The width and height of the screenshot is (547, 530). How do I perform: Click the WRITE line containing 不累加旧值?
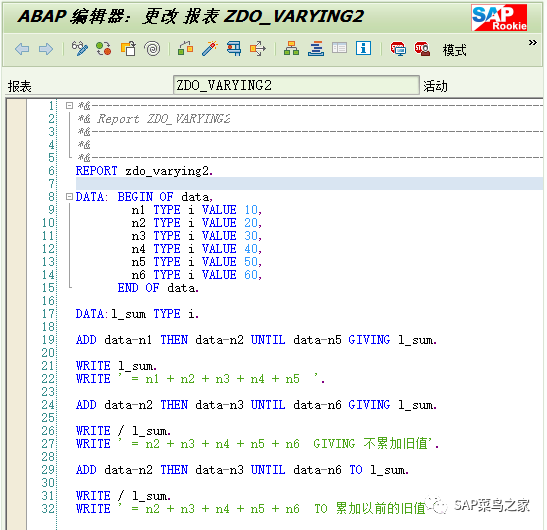point(257,444)
